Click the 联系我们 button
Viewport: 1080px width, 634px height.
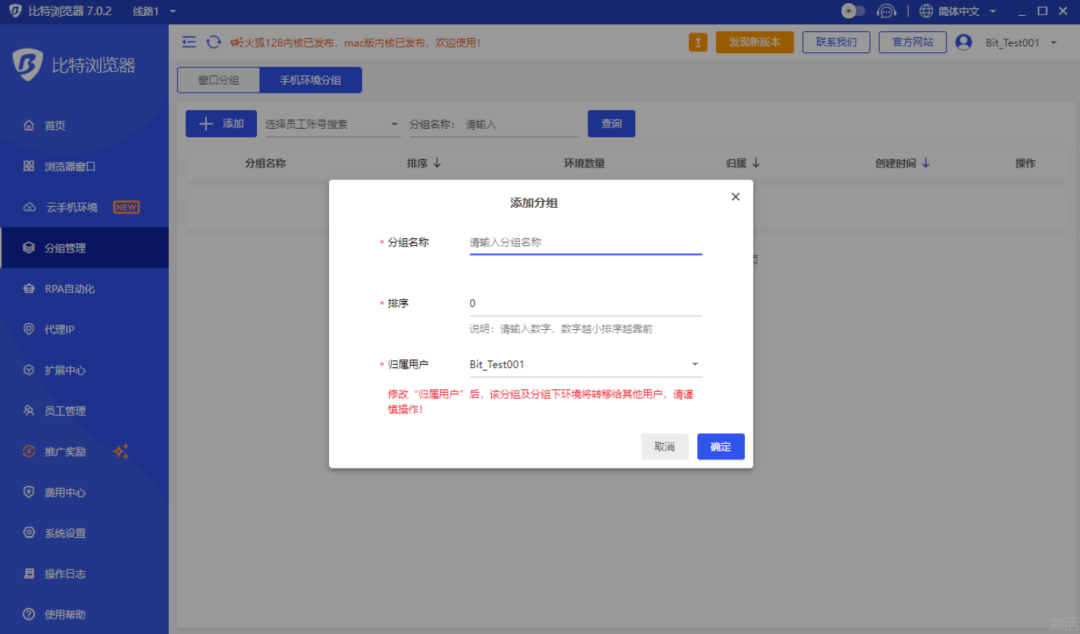[x=836, y=43]
